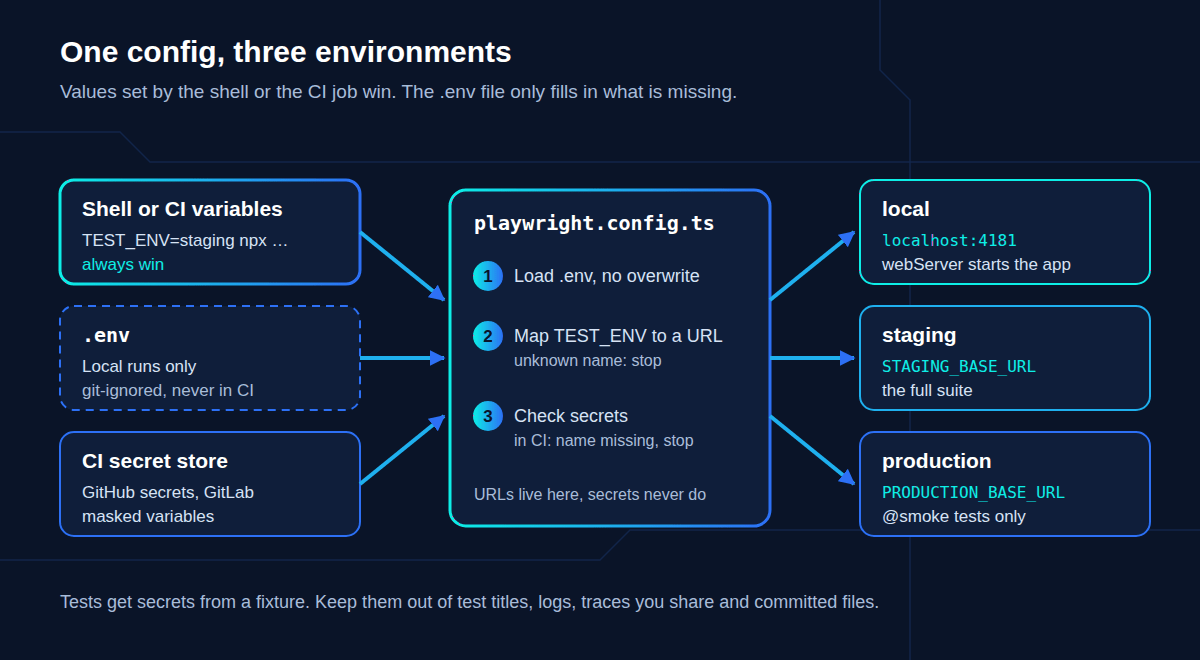Click the note "in CI: name missing, stop"
1200x660 pixels.
[x=604, y=440]
